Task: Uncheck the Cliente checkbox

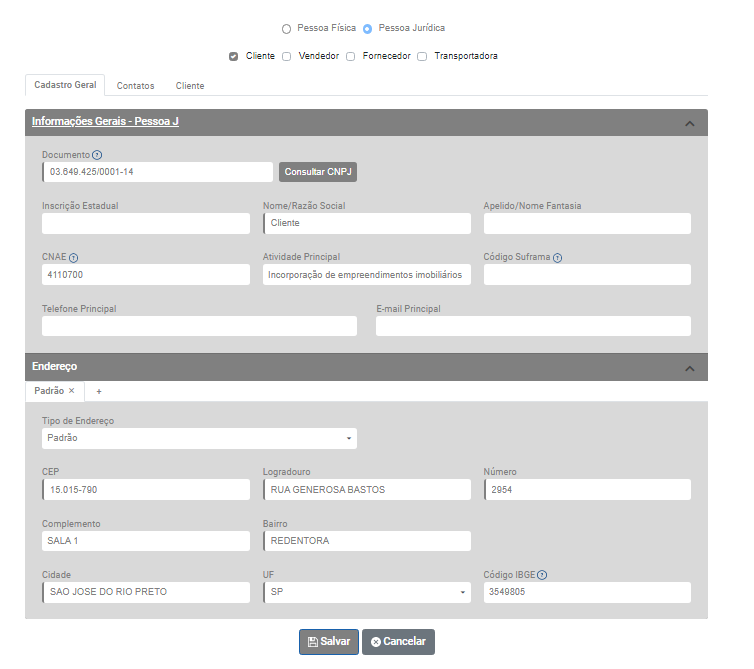Action: pyautogui.click(x=233, y=56)
